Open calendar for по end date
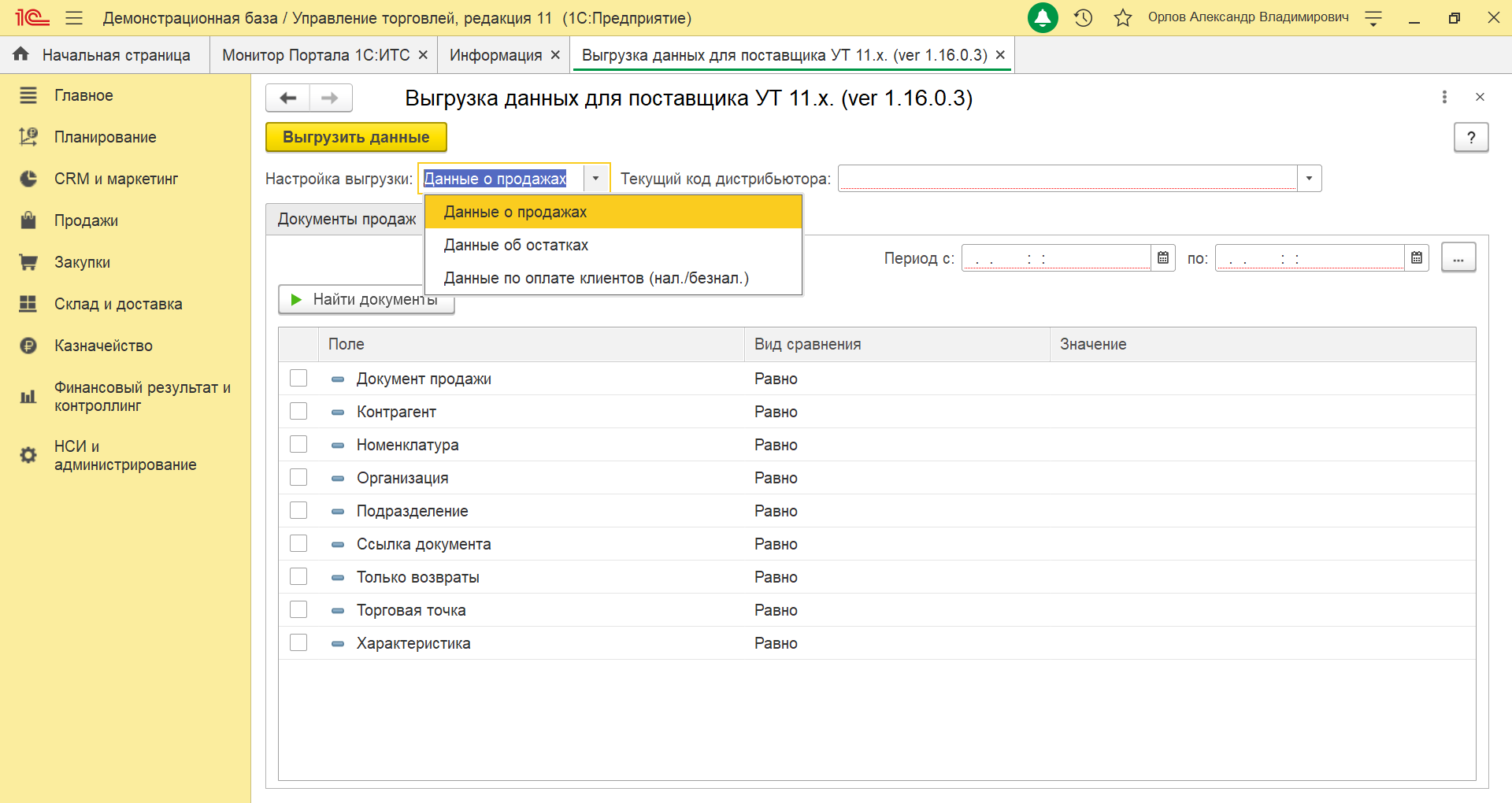 (1417, 258)
